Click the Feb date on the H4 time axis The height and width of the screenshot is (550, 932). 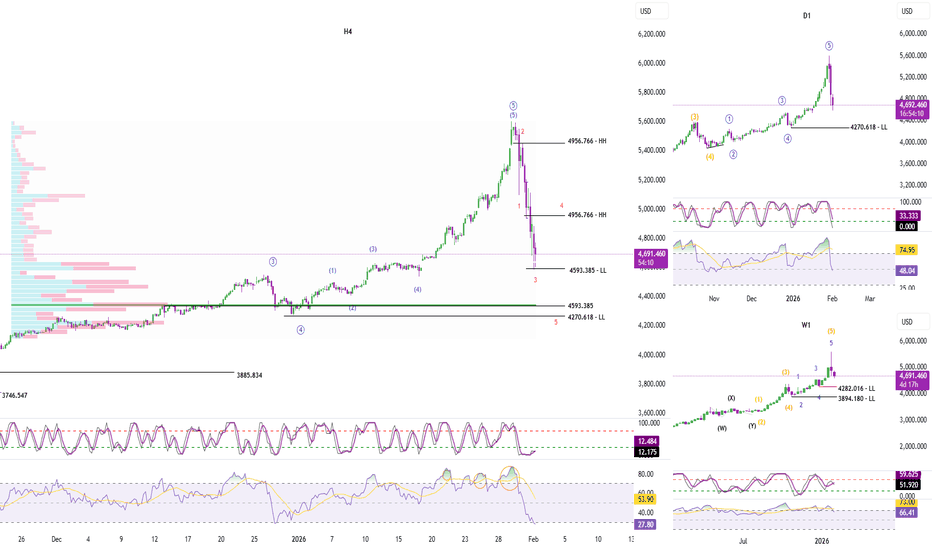click(533, 539)
